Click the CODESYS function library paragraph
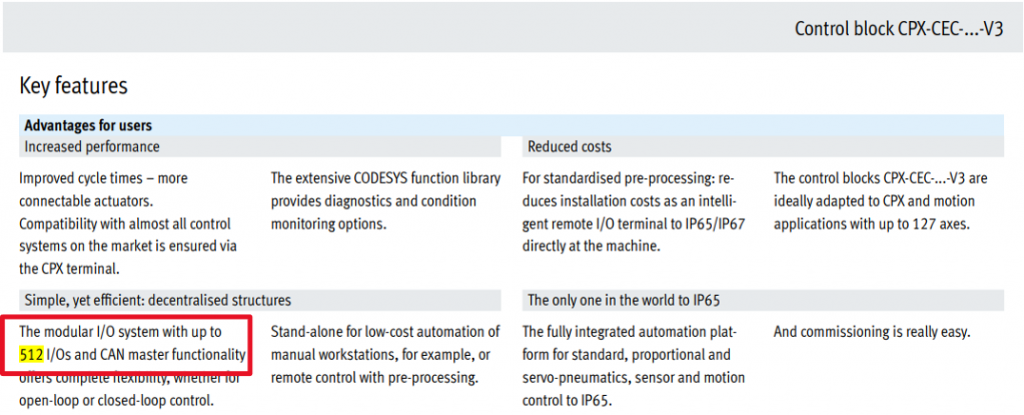This screenshot has height=415, width=1024. pyautogui.click(x=386, y=201)
